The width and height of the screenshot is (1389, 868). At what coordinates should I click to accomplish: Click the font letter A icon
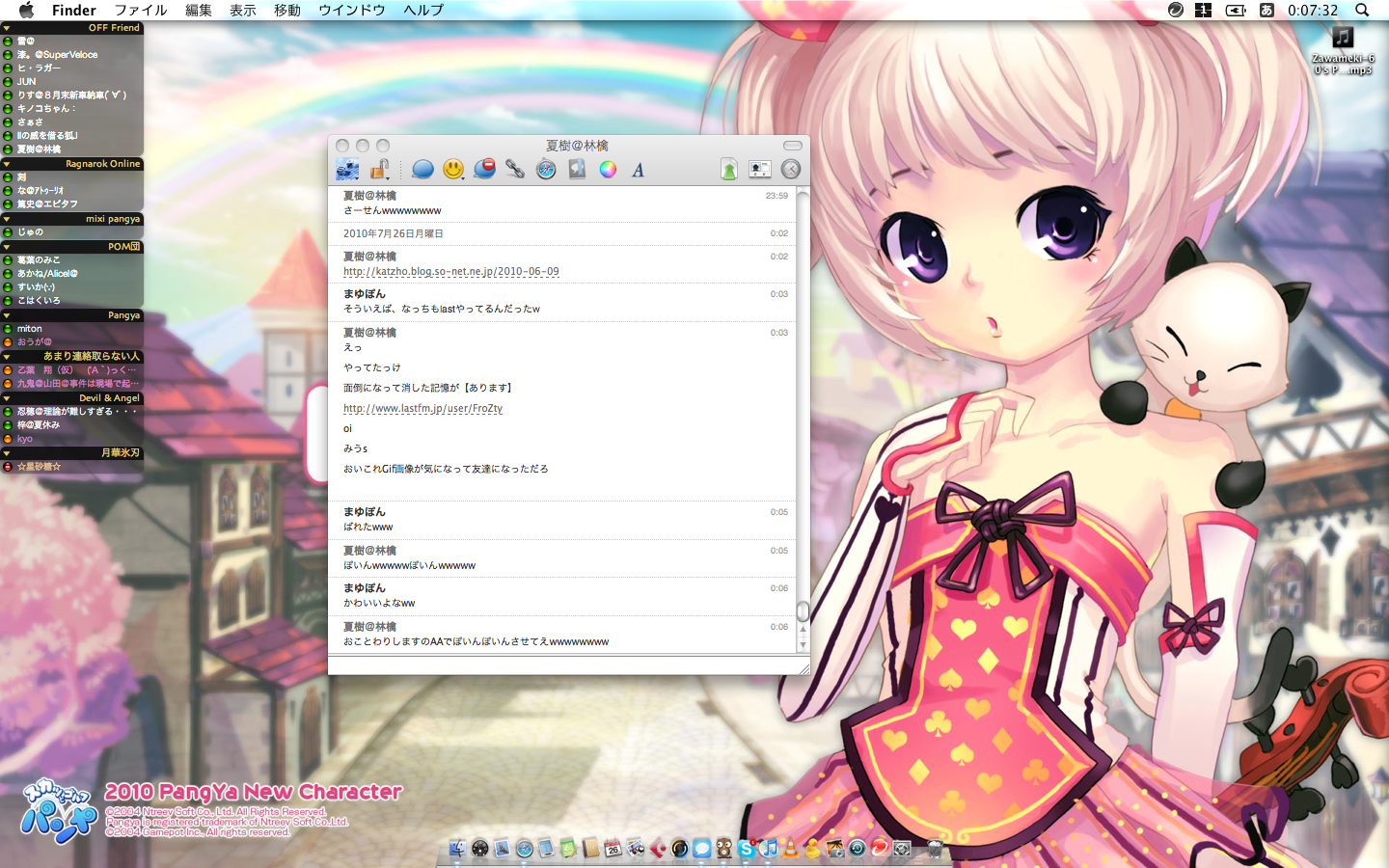click(x=638, y=171)
